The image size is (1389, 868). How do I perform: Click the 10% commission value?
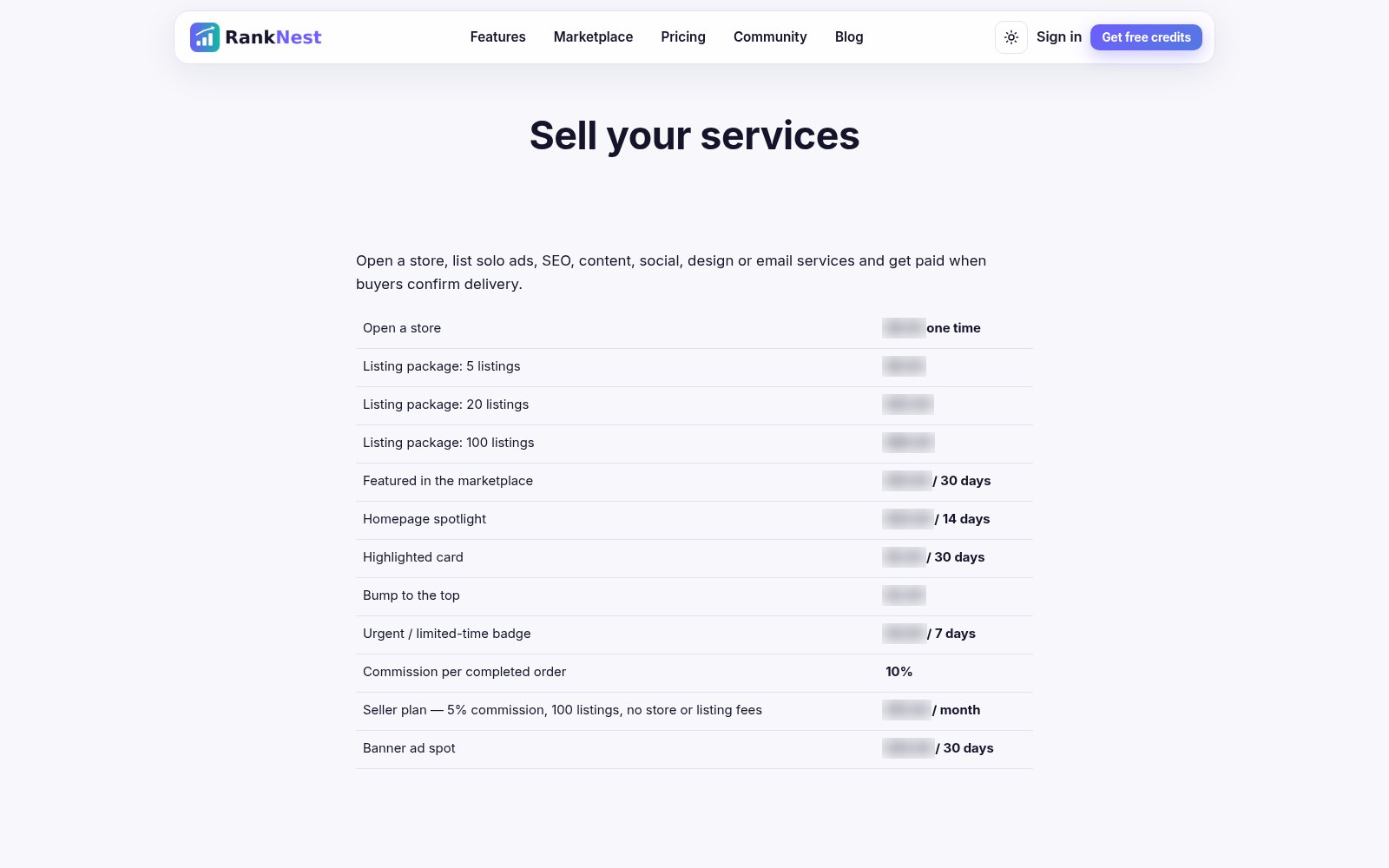(x=899, y=672)
